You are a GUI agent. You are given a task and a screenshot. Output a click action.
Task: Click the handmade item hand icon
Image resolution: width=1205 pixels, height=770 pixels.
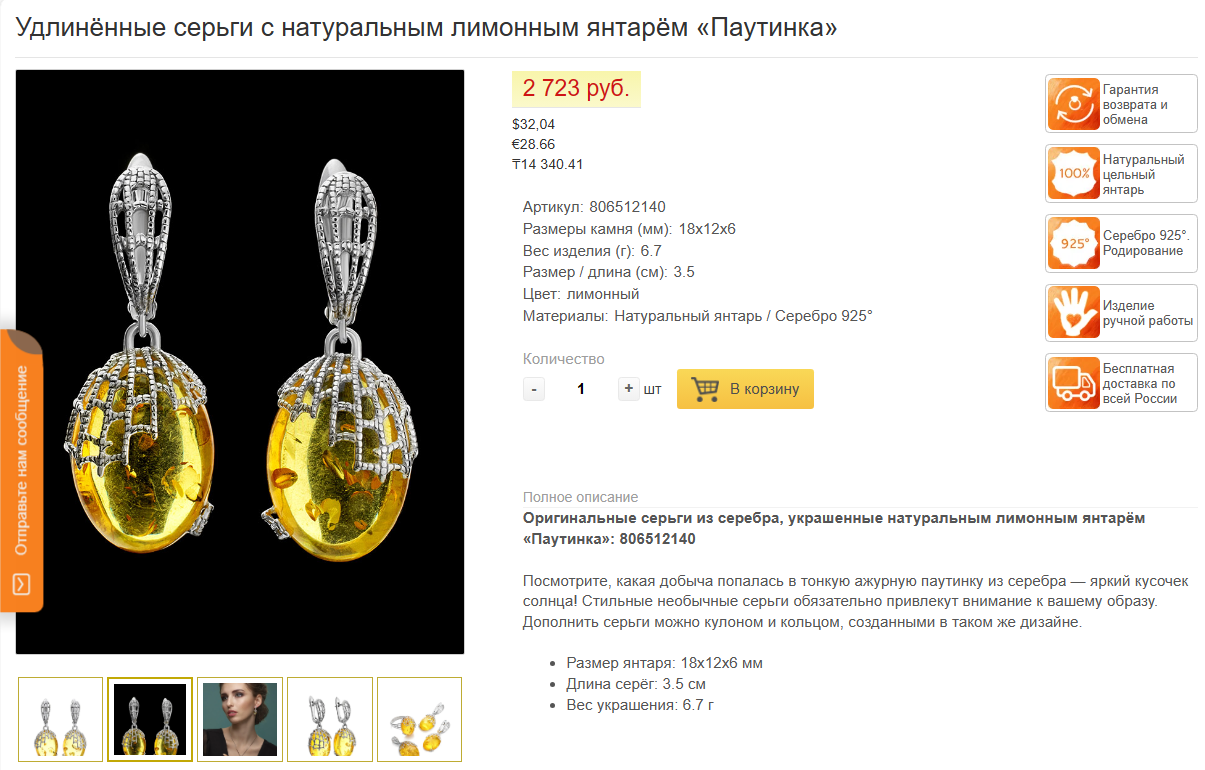pos(1074,313)
